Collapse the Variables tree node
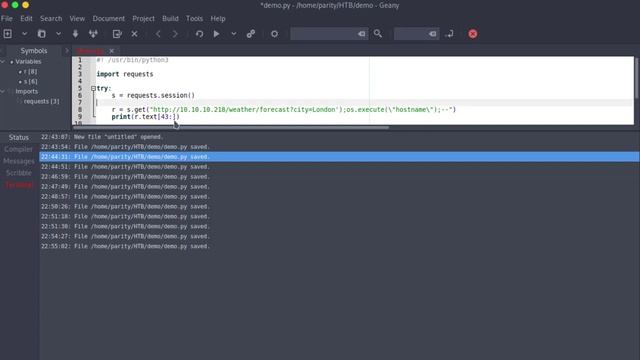The width and height of the screenshot is (640, 360). 3,62
